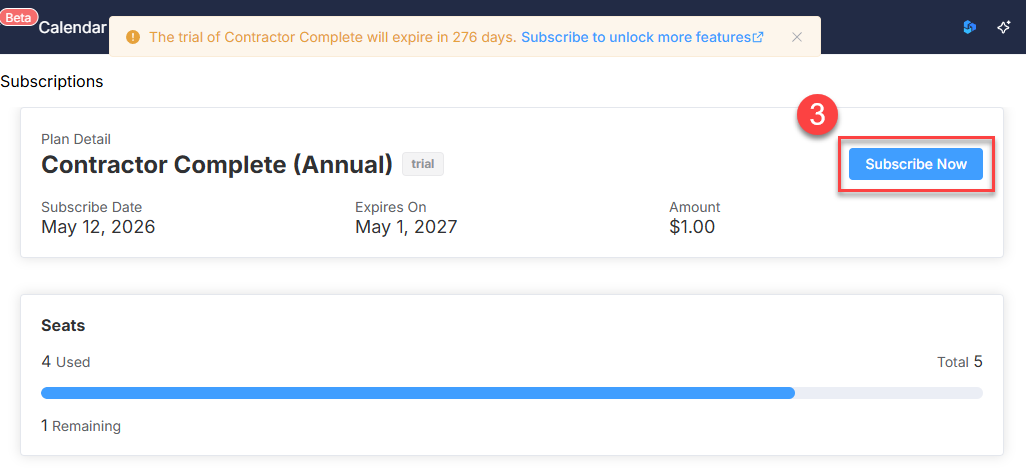The image size is (1026, 470).
Task: Click the orange warning icon in trial banner
Action: pyautogui.click(x=133, y=37)
